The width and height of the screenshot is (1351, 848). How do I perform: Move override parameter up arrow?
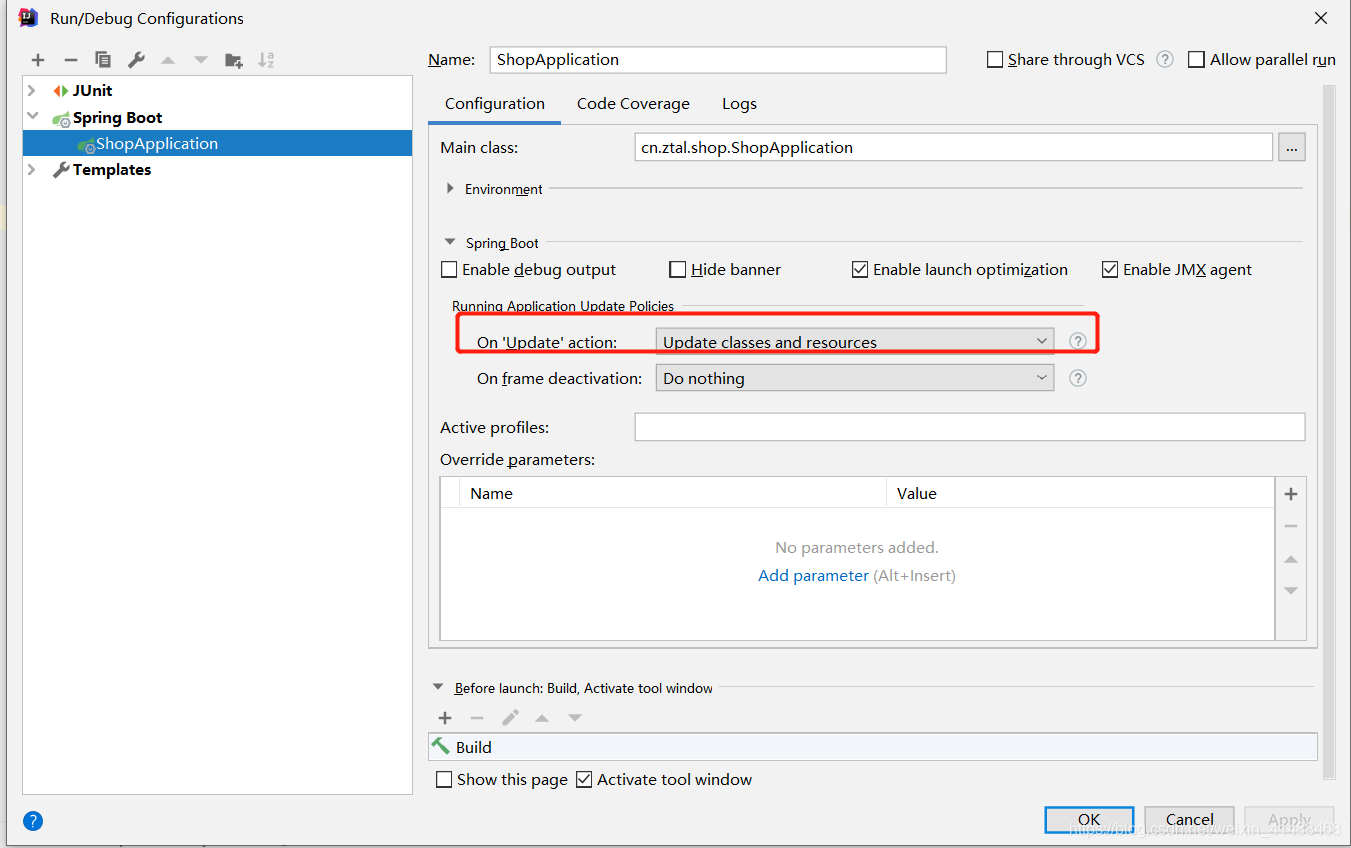(x=1291, y=559)
